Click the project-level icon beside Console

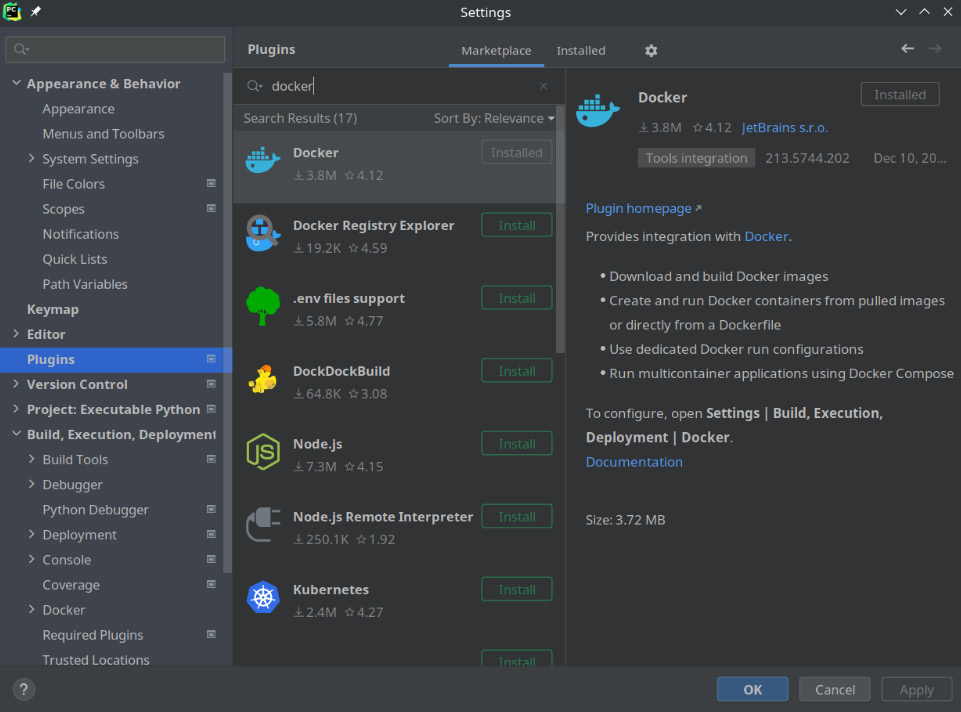211,559
